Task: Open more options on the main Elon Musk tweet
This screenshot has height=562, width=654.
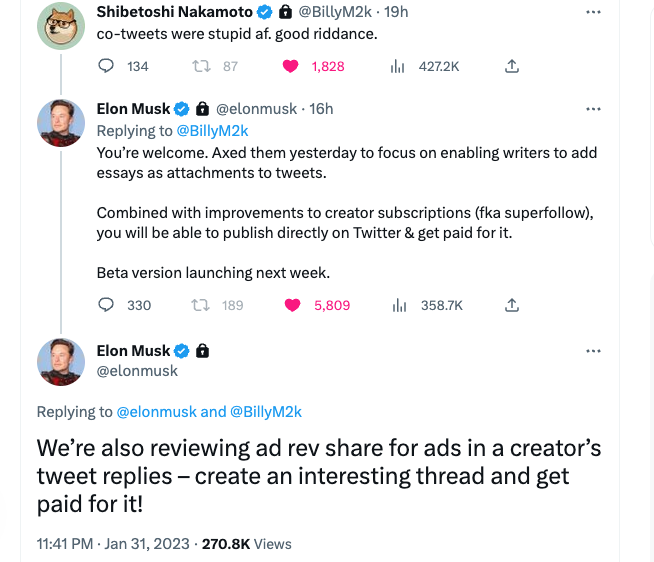Action: [593, 351]
